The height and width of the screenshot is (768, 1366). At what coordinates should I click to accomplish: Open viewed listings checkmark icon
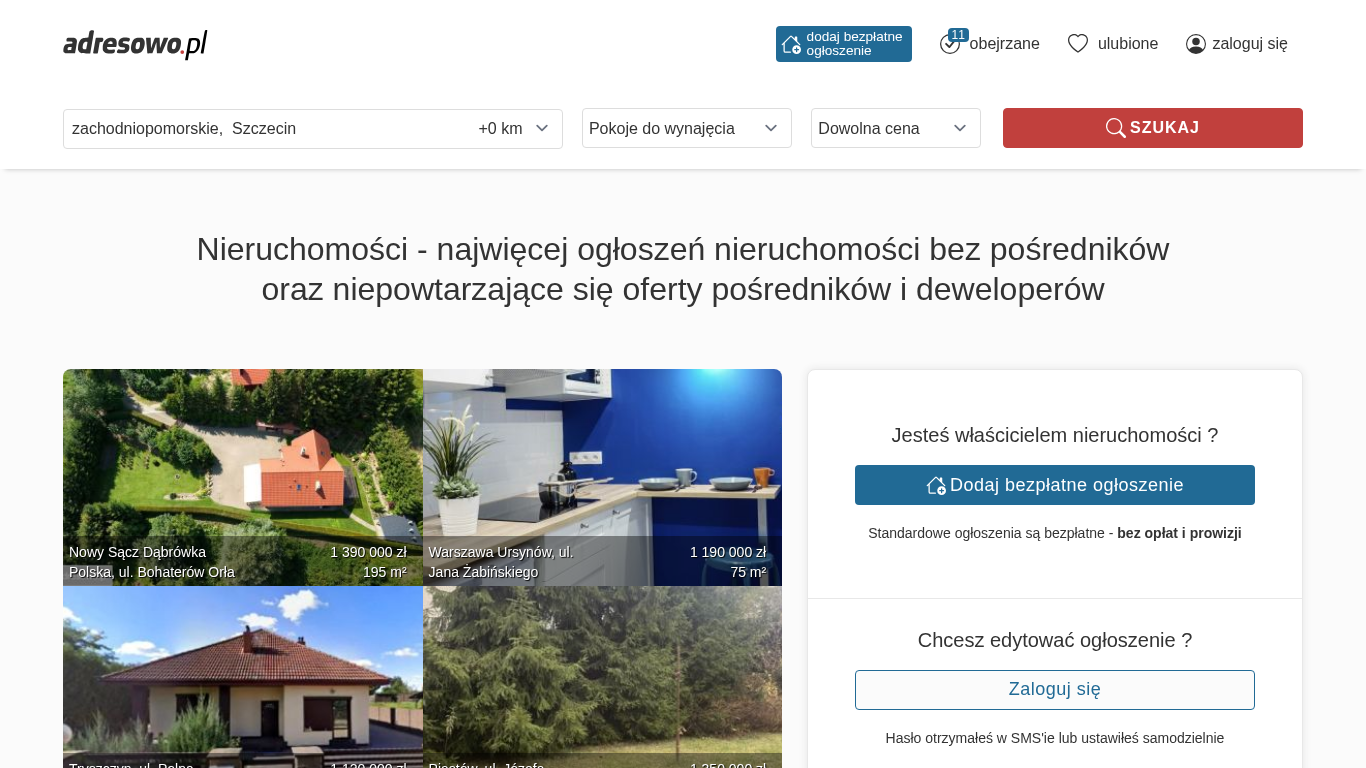pyautogui.click(x=949, y=44)
